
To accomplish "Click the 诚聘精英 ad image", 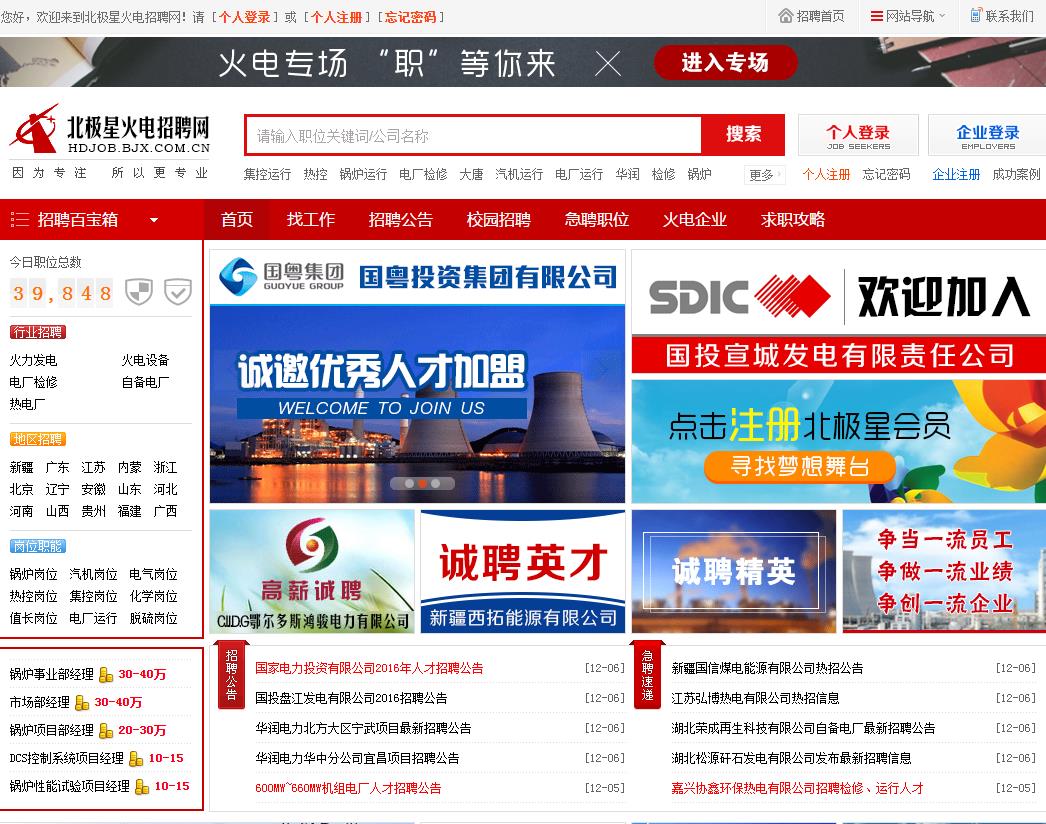I will (734, 572).
